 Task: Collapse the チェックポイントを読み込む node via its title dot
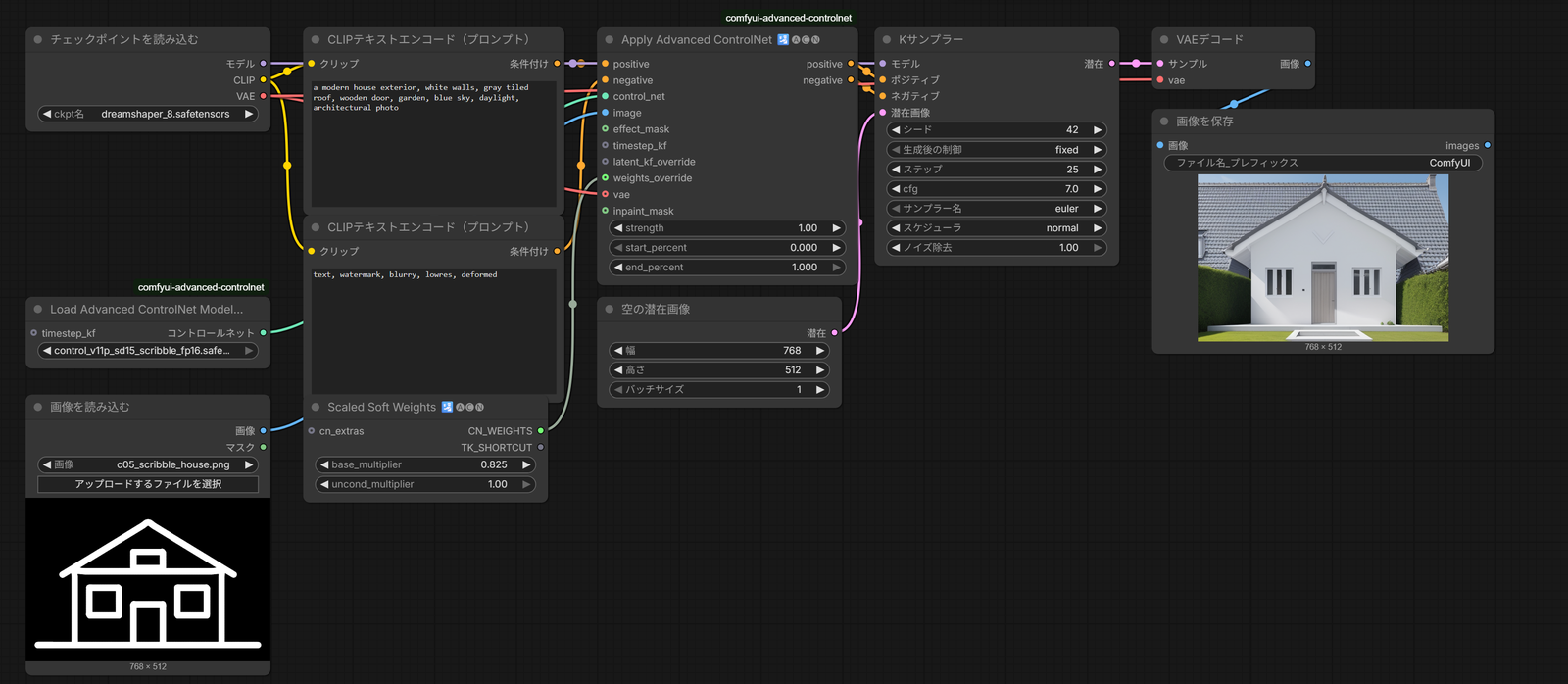pos(38,40)
